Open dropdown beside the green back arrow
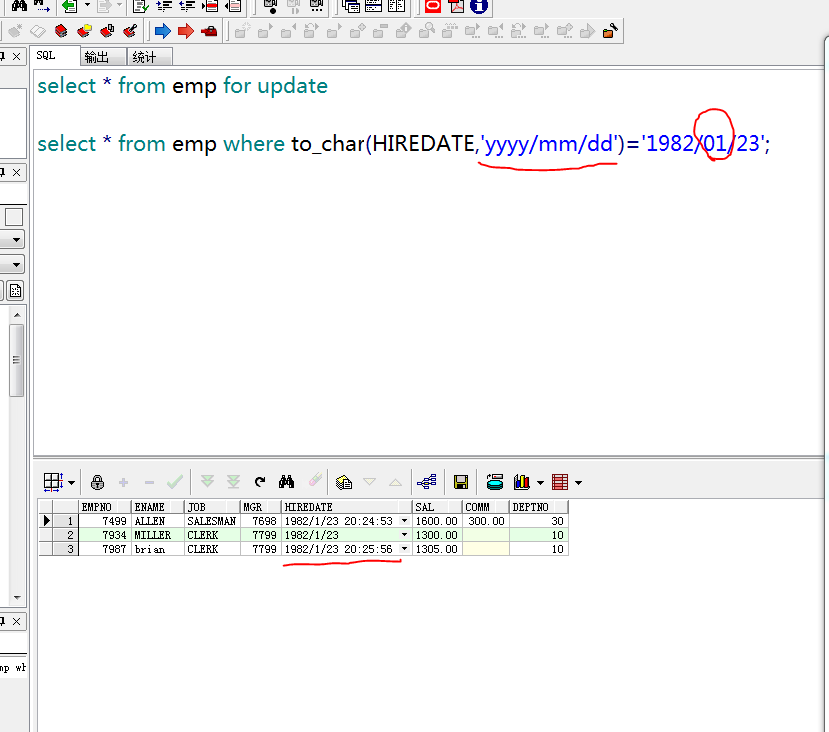This screenshot has height=732, width=829. tap(88, 5)
